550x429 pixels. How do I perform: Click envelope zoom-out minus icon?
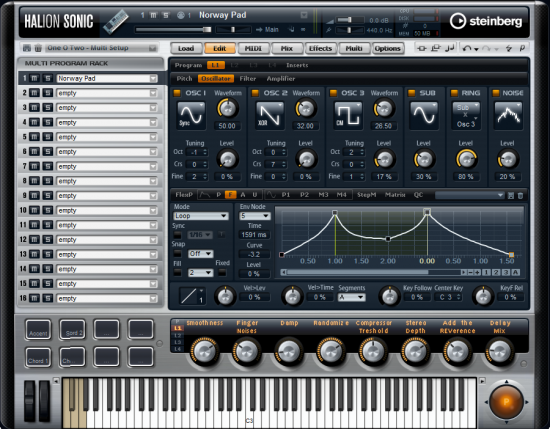point(471,272)
